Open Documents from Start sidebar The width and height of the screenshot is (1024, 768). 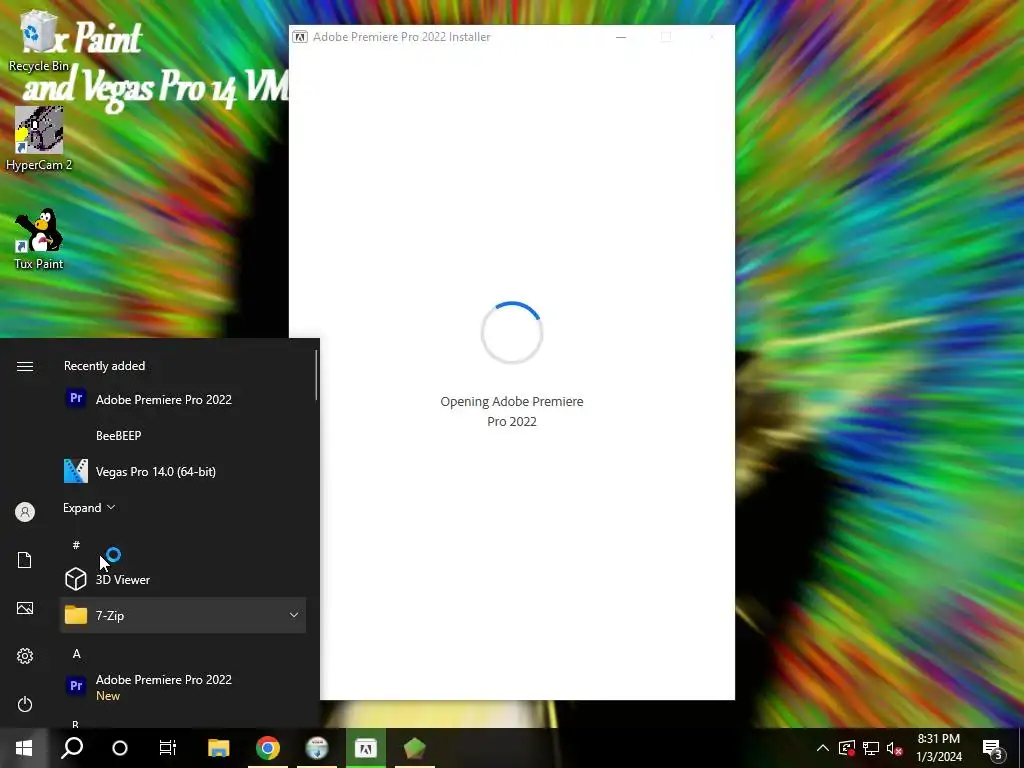click(x=25, y=560)
